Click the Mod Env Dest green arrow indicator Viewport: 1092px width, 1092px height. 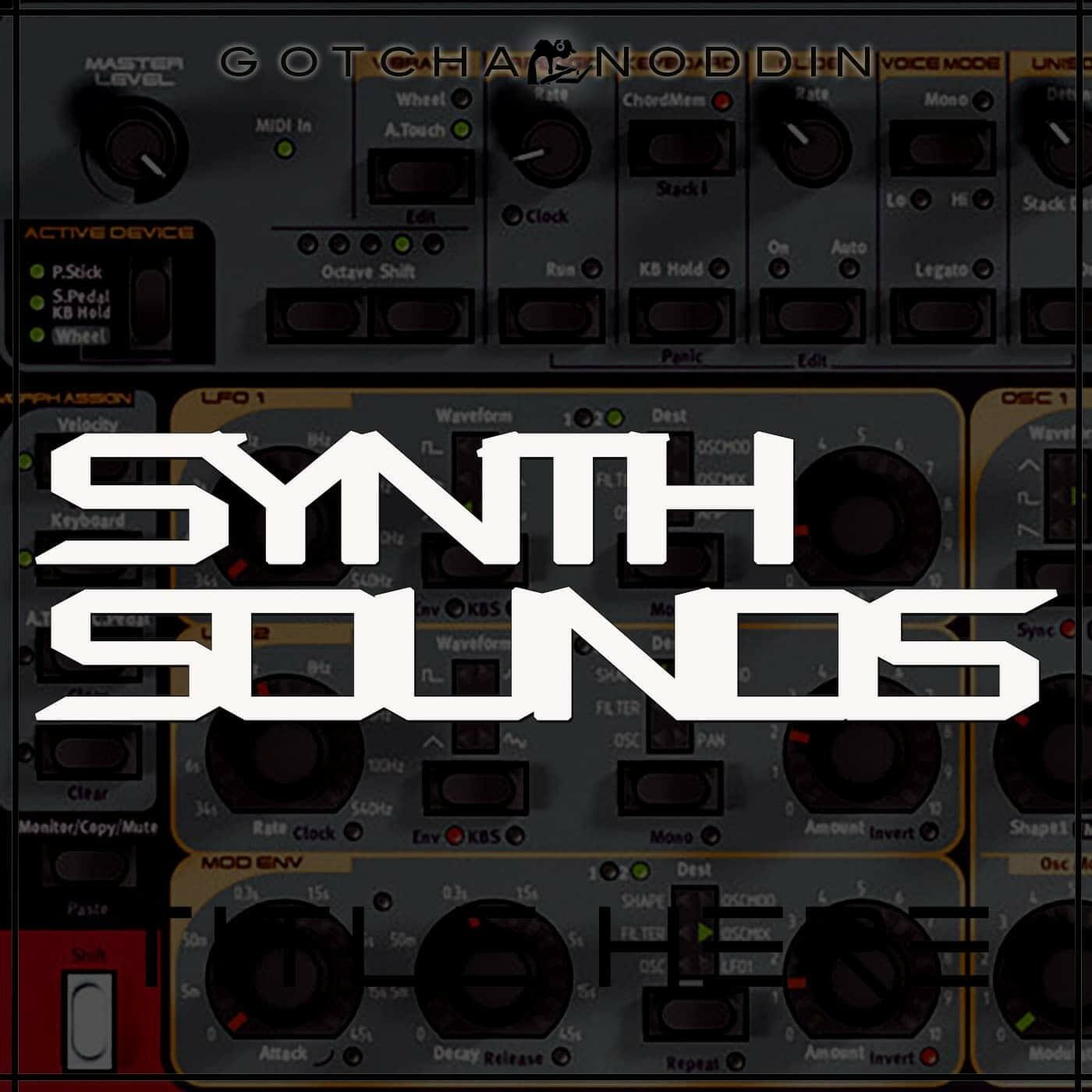pyautogui.click(x=704, y=932)
